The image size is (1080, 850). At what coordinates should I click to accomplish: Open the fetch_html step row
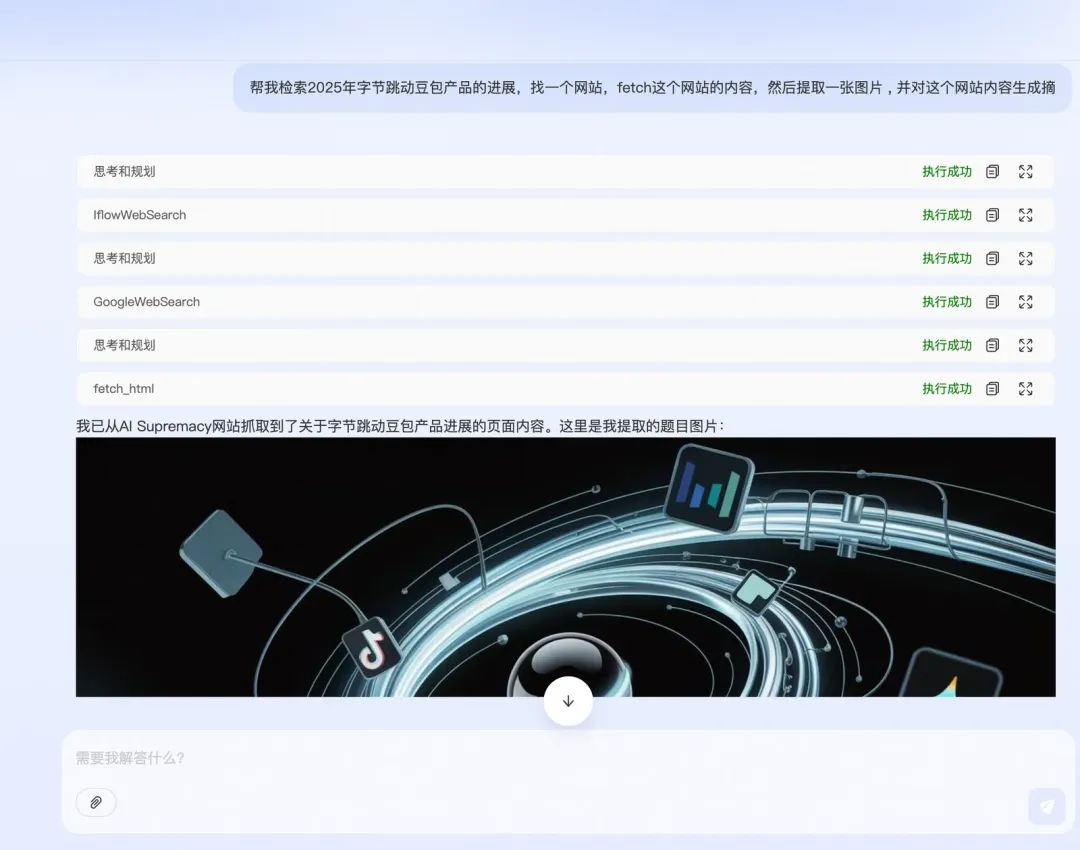[x=400, y=389]
